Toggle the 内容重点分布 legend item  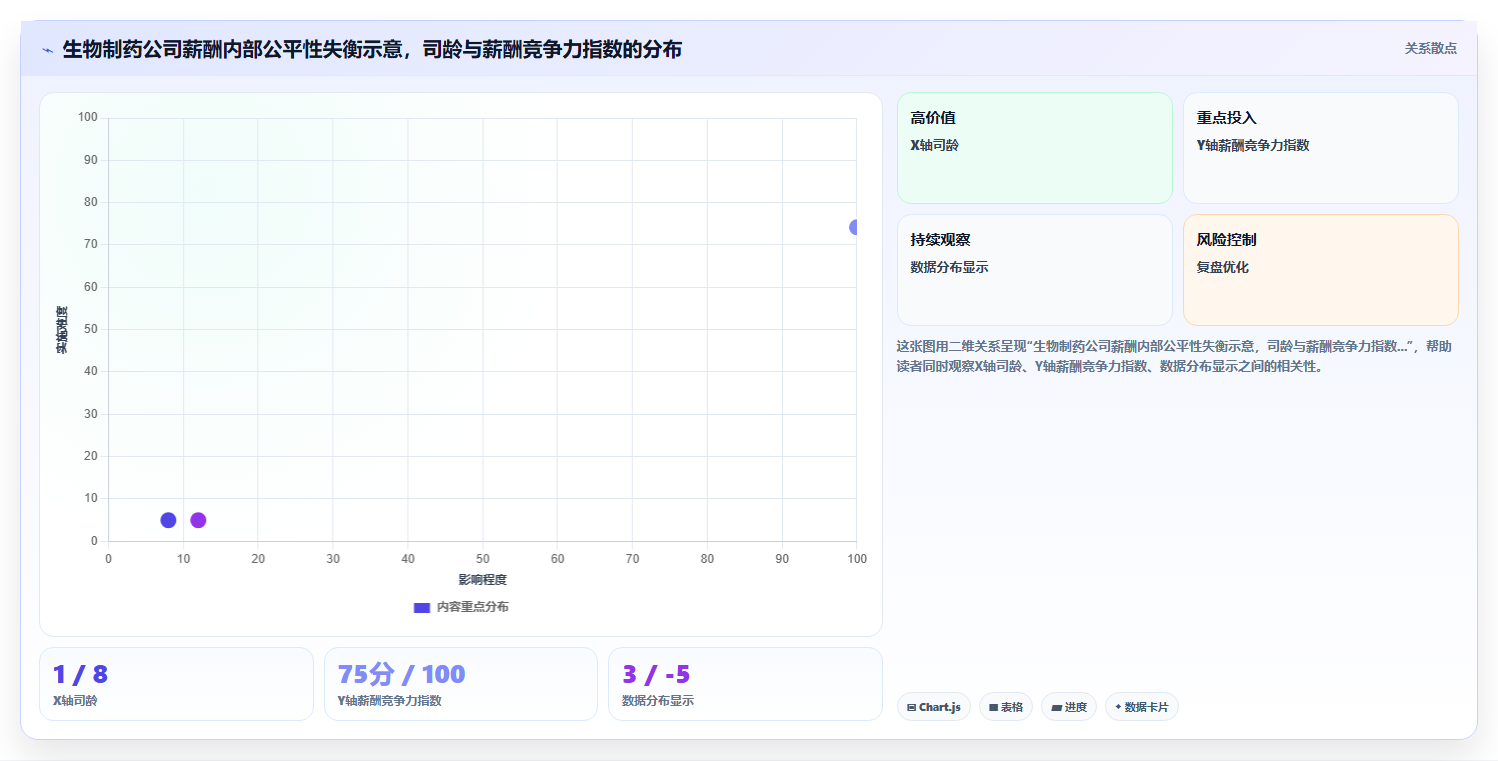[x=461, y=607]
